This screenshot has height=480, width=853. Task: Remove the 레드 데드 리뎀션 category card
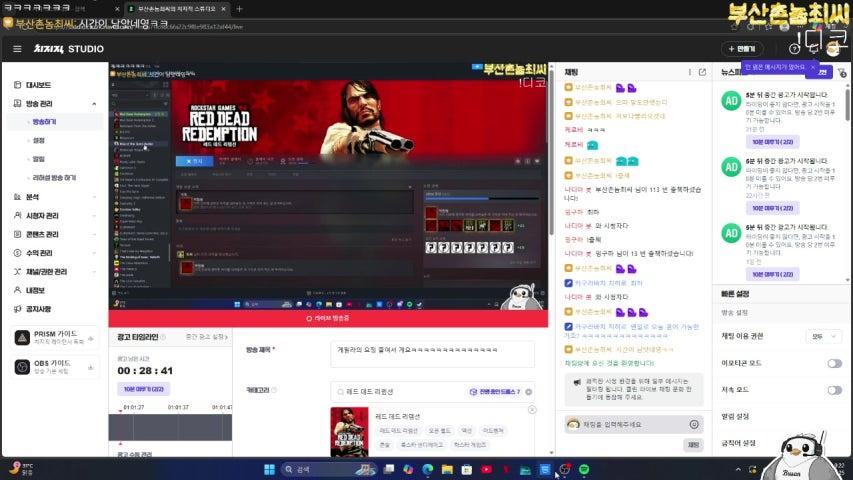coord(532,410)
